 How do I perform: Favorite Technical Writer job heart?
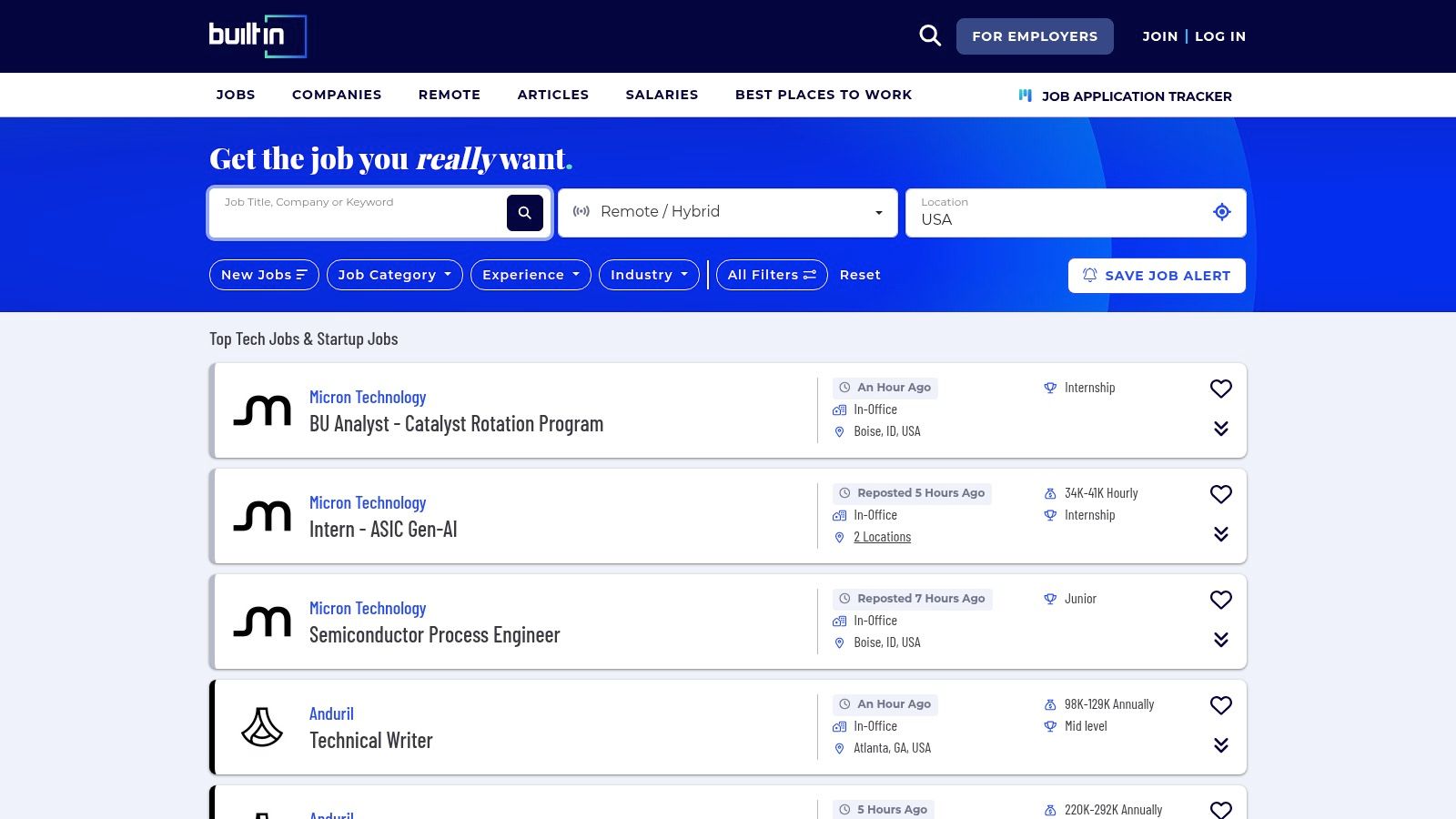[1221, 705]
